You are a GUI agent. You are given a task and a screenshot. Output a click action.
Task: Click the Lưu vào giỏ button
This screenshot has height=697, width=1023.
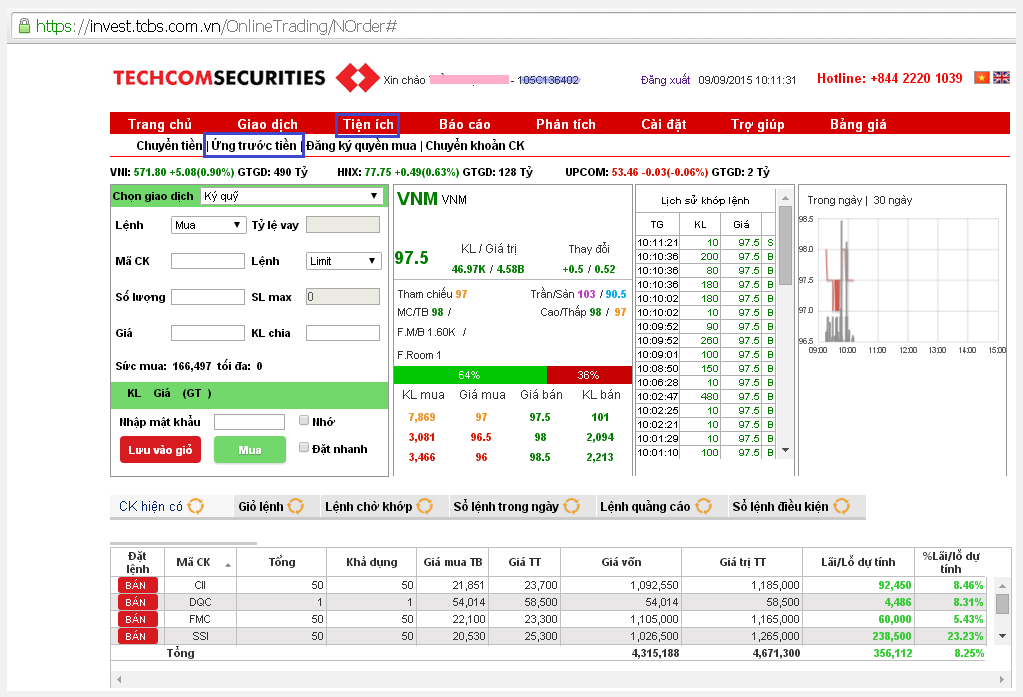pyautogui.click(x=160, y=450)
